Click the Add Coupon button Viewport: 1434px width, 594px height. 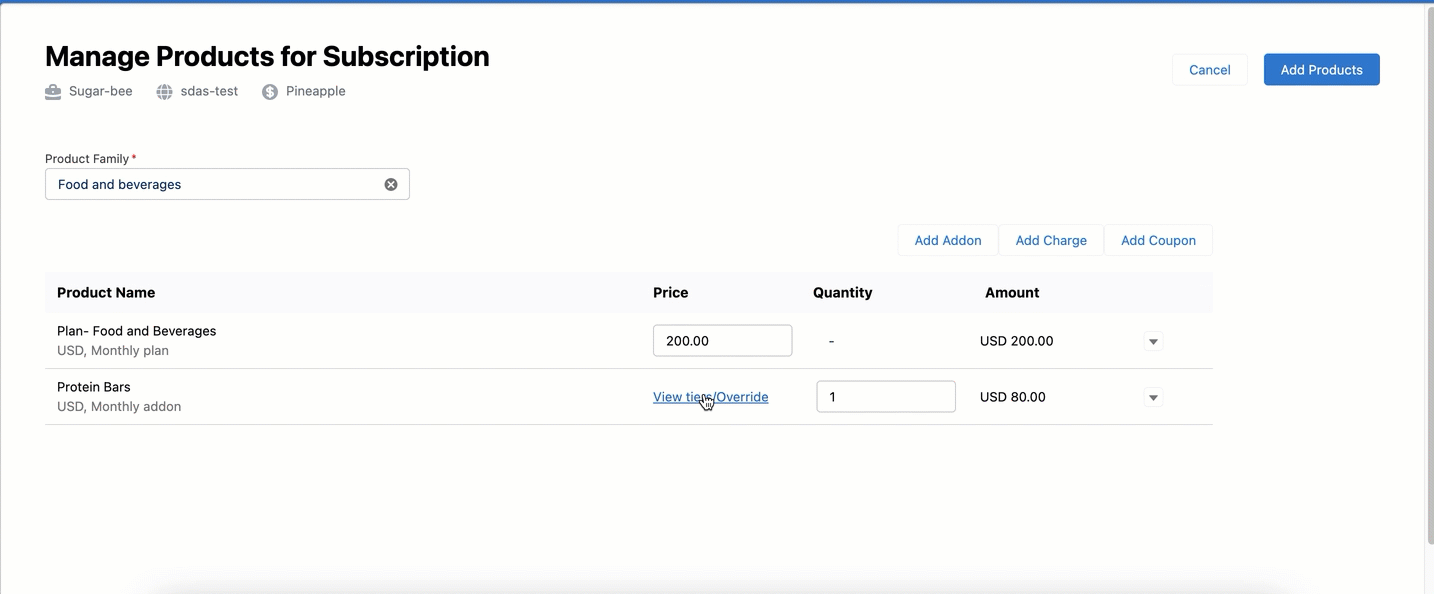coord(1158,240)
